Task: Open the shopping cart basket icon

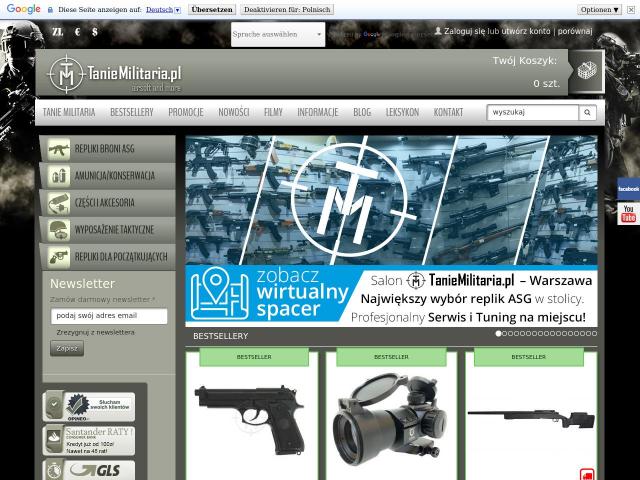Action: click(587, 71)
